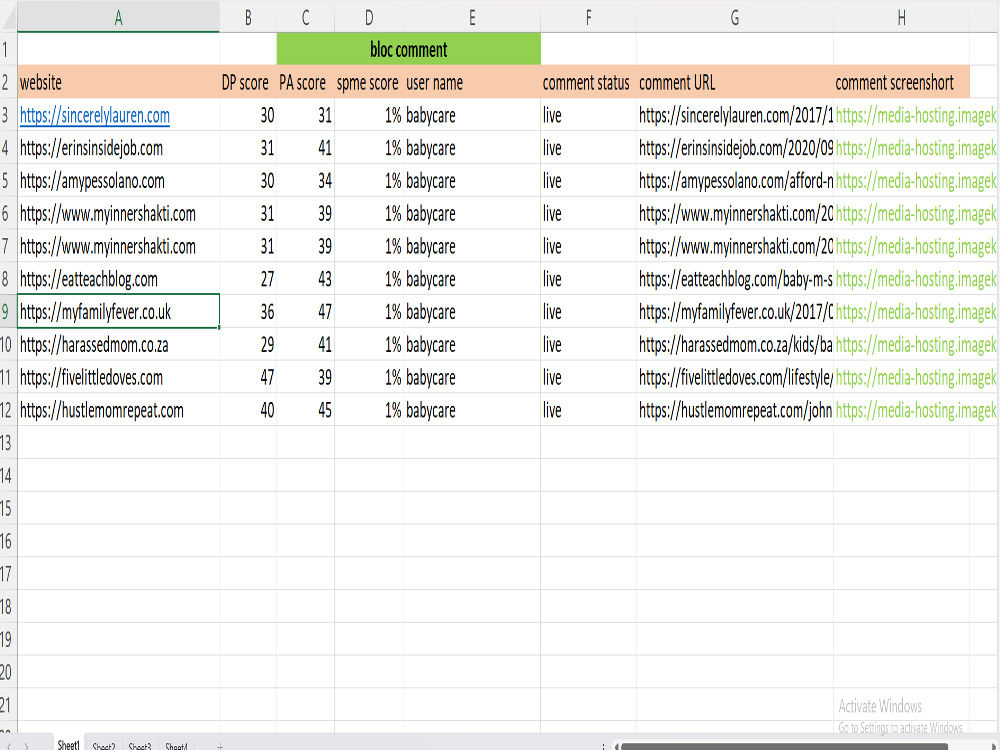Switch to the Sheet4 tab
The height and width of the screenshot is (750, 1000).
click(176, 746)
